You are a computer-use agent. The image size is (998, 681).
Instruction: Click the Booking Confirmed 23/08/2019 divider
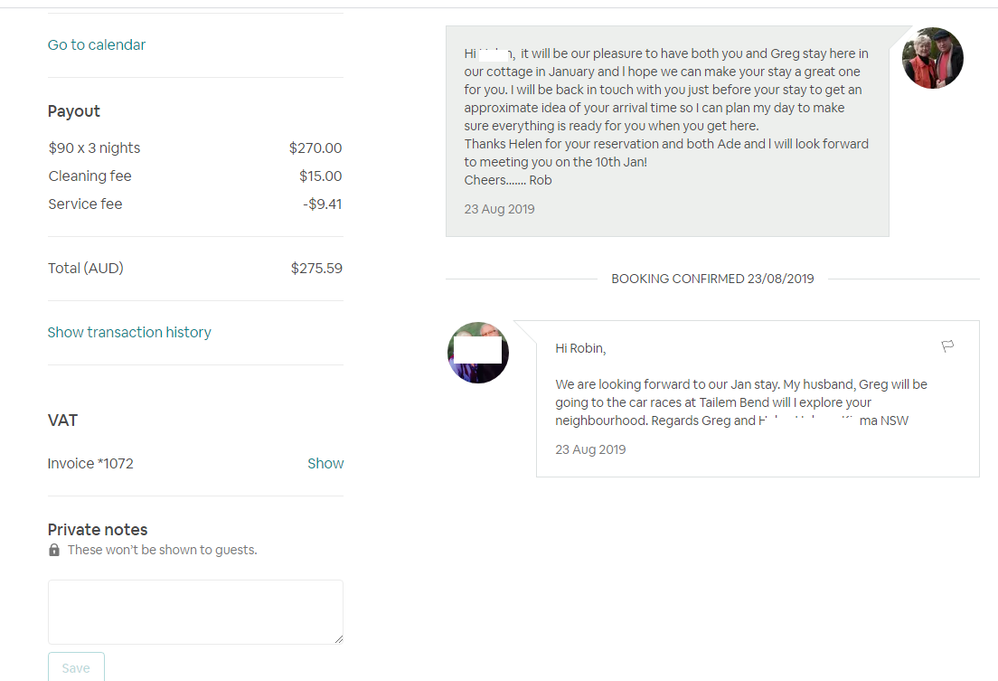pyautogui.click(x=712, y=279)
